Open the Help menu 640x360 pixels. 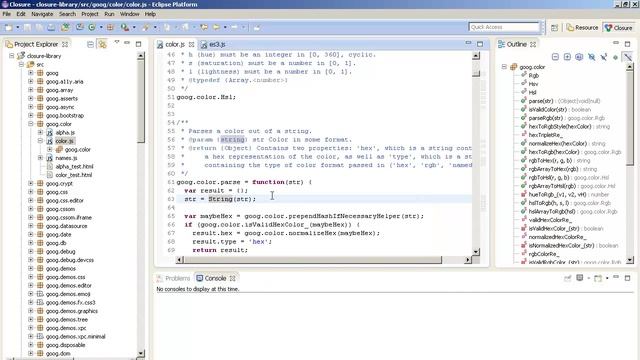click(150, 14)
